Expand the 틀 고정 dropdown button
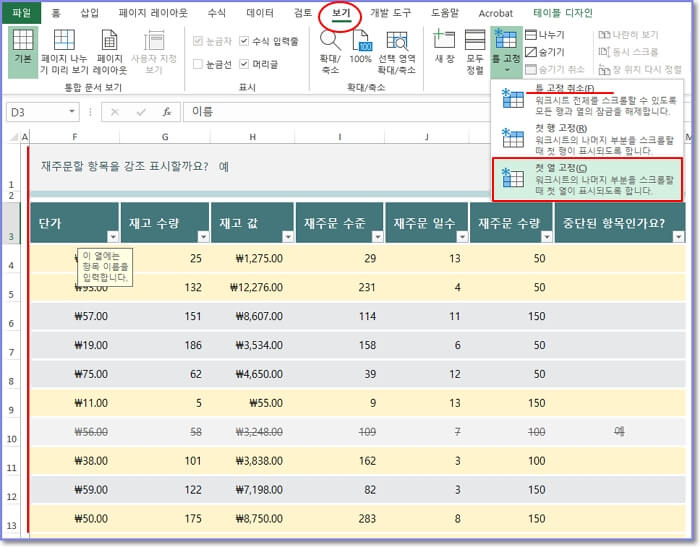 [x=506, y=51]
